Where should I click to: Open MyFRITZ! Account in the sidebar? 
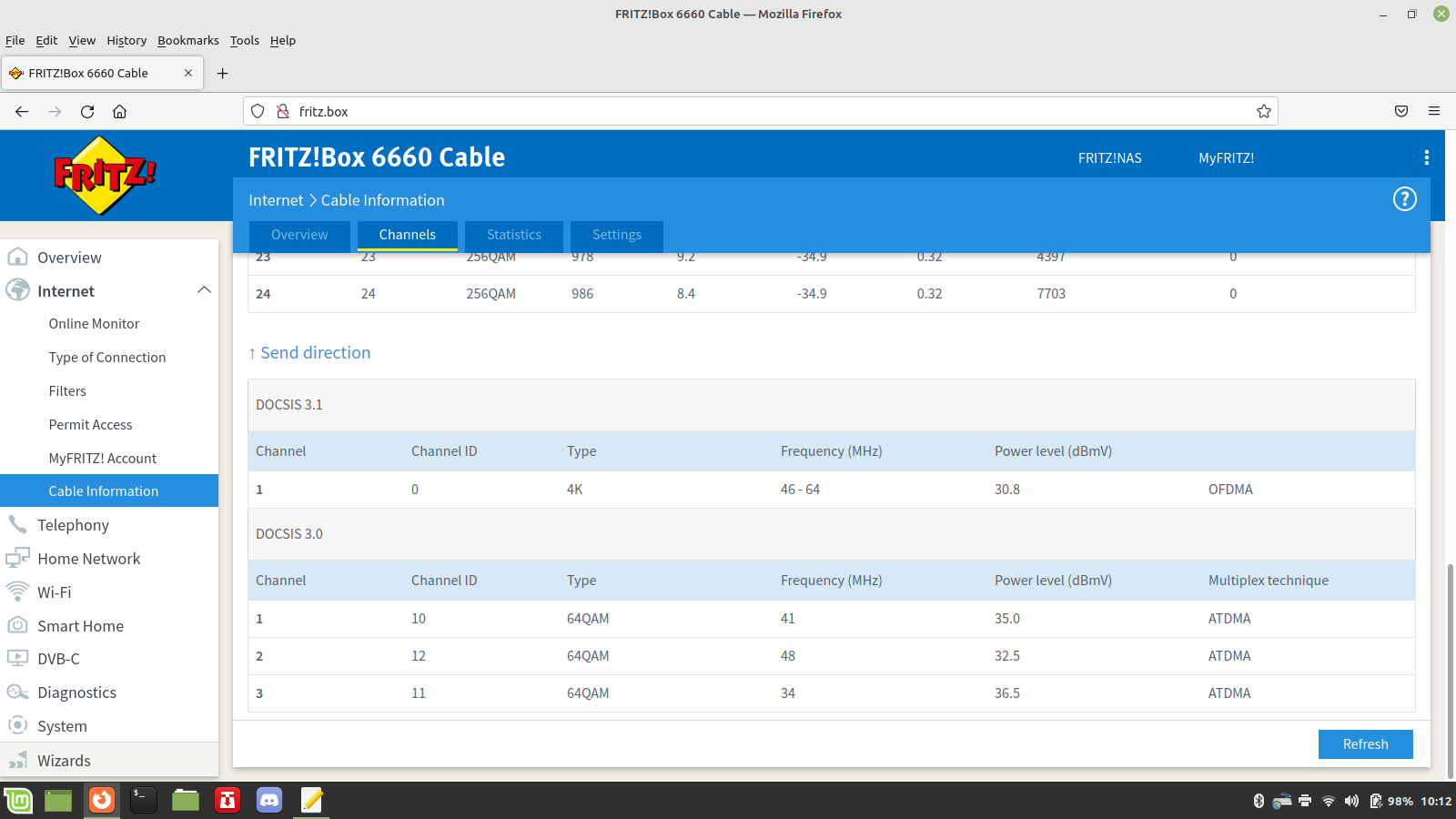103,459
